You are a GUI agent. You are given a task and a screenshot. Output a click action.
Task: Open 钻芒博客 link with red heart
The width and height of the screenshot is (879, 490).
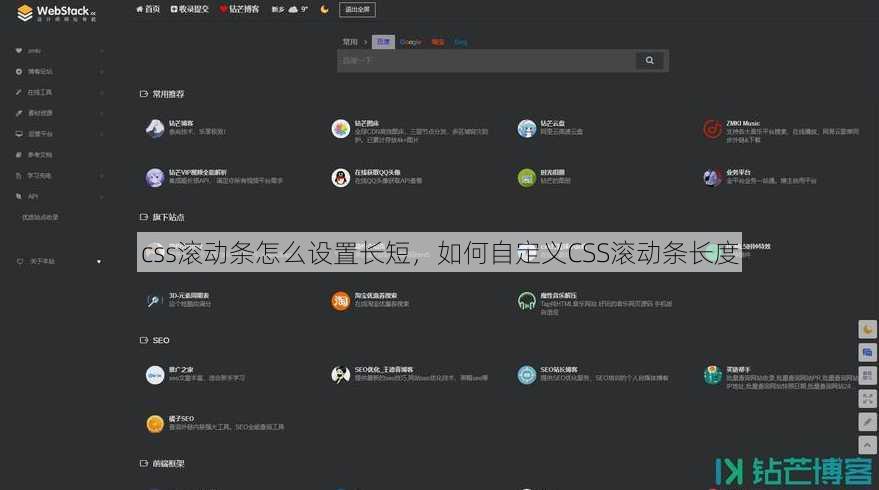pyautogui.click(x=239, y=9)
